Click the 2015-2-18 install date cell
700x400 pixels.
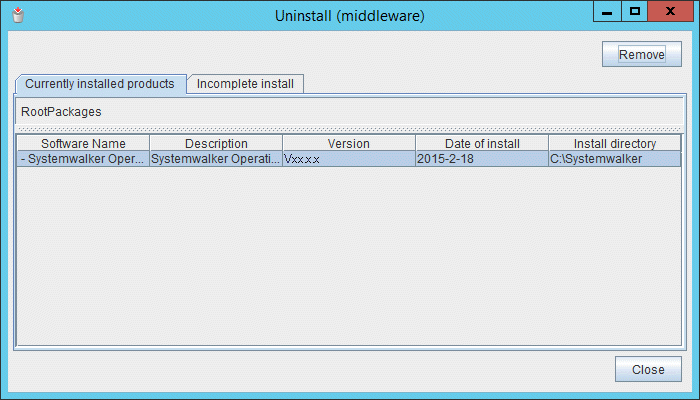point(481,159)
